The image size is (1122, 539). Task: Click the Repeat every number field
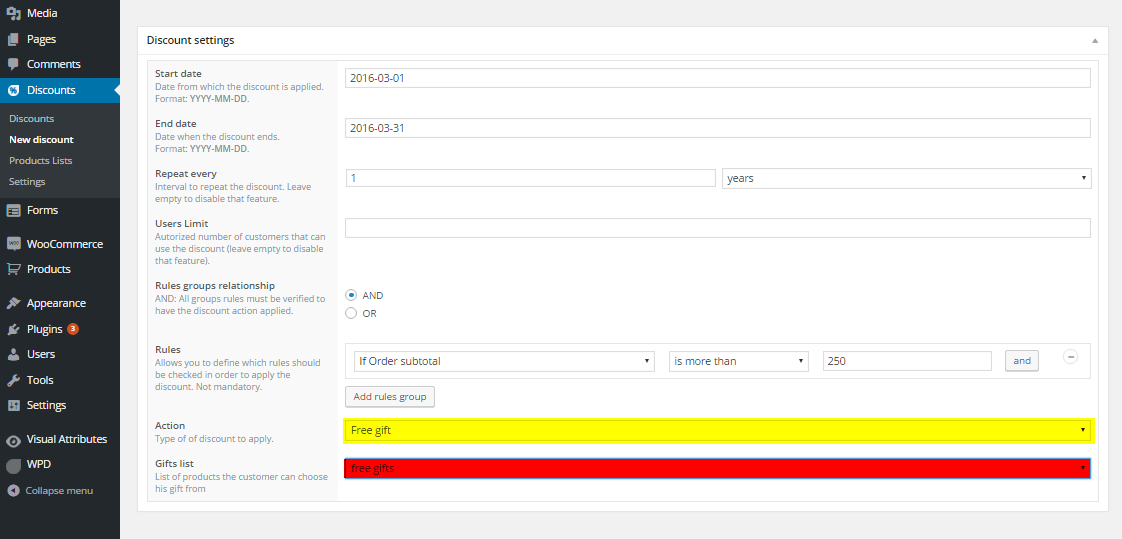coord(530,178)
